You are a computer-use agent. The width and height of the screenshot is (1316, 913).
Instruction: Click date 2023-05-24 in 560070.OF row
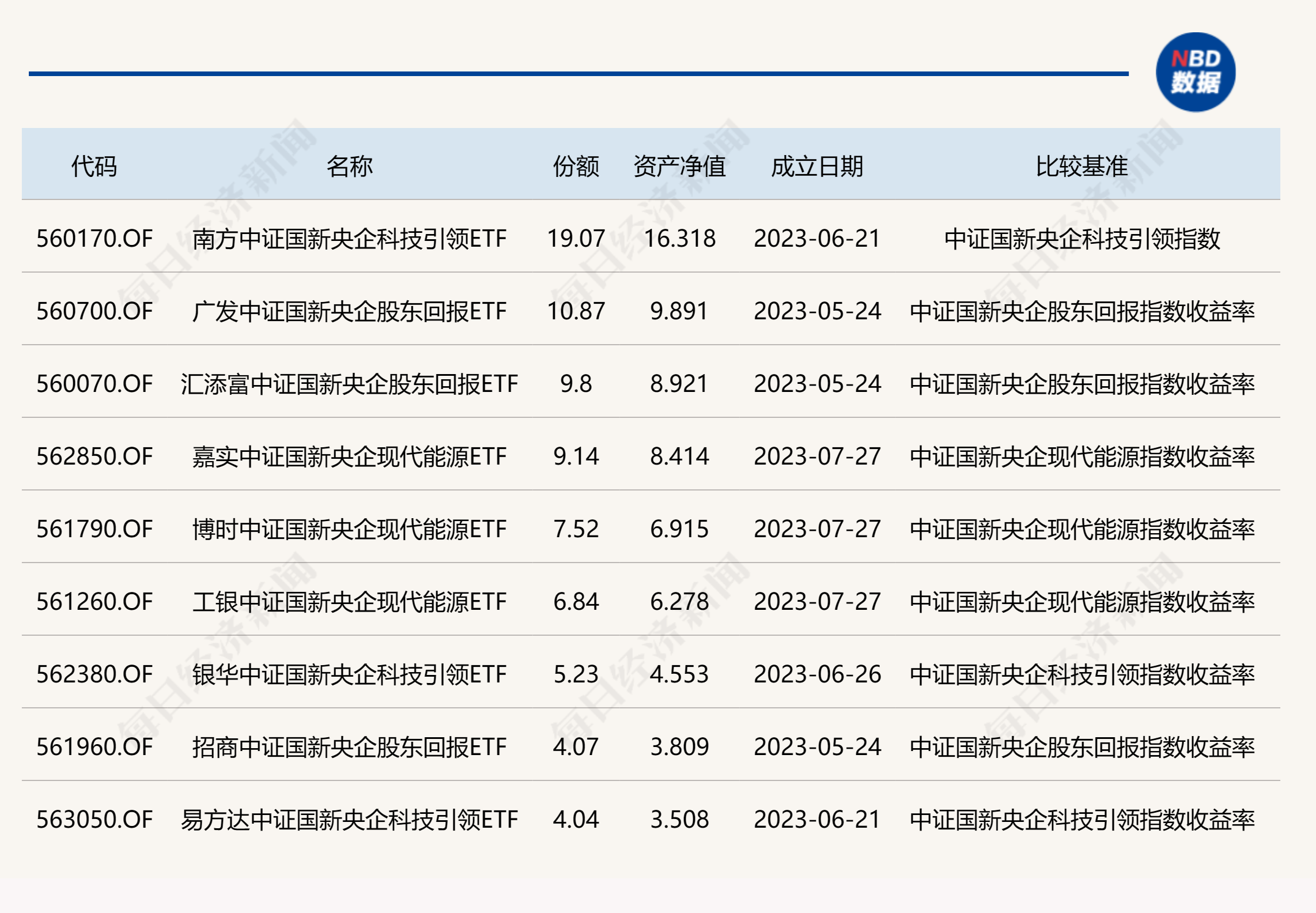click(817, 384)
